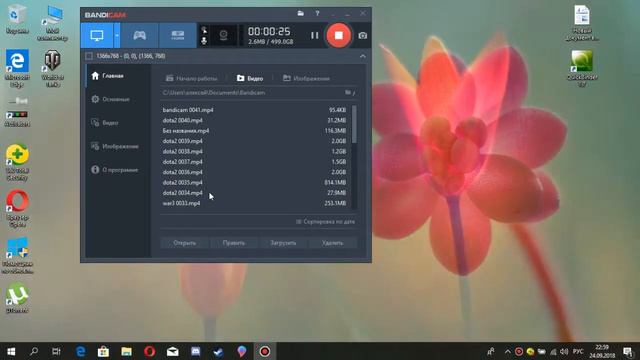640x360 pixels.
Task: Take a screenshot with camera icon
Action: [x=362, y=36]
